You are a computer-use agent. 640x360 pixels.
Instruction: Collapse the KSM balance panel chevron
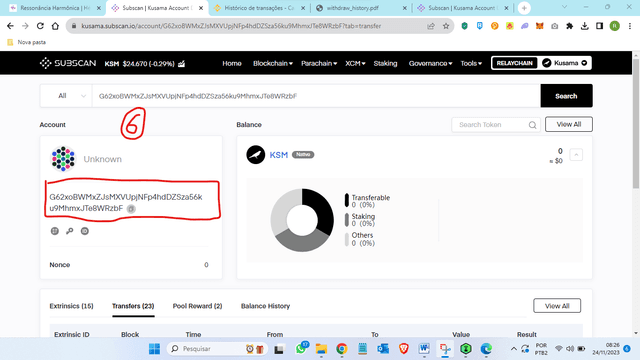click(576, 155)
